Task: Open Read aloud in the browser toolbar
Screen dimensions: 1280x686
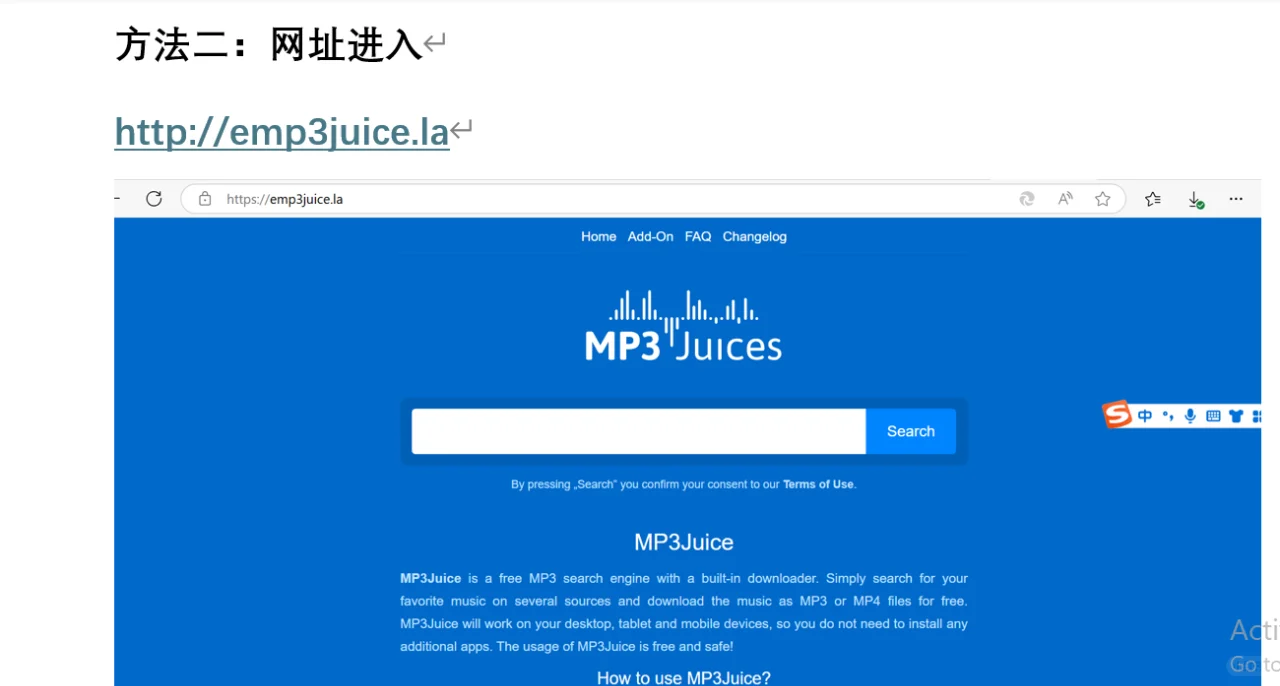Action: pos(1064,198)
